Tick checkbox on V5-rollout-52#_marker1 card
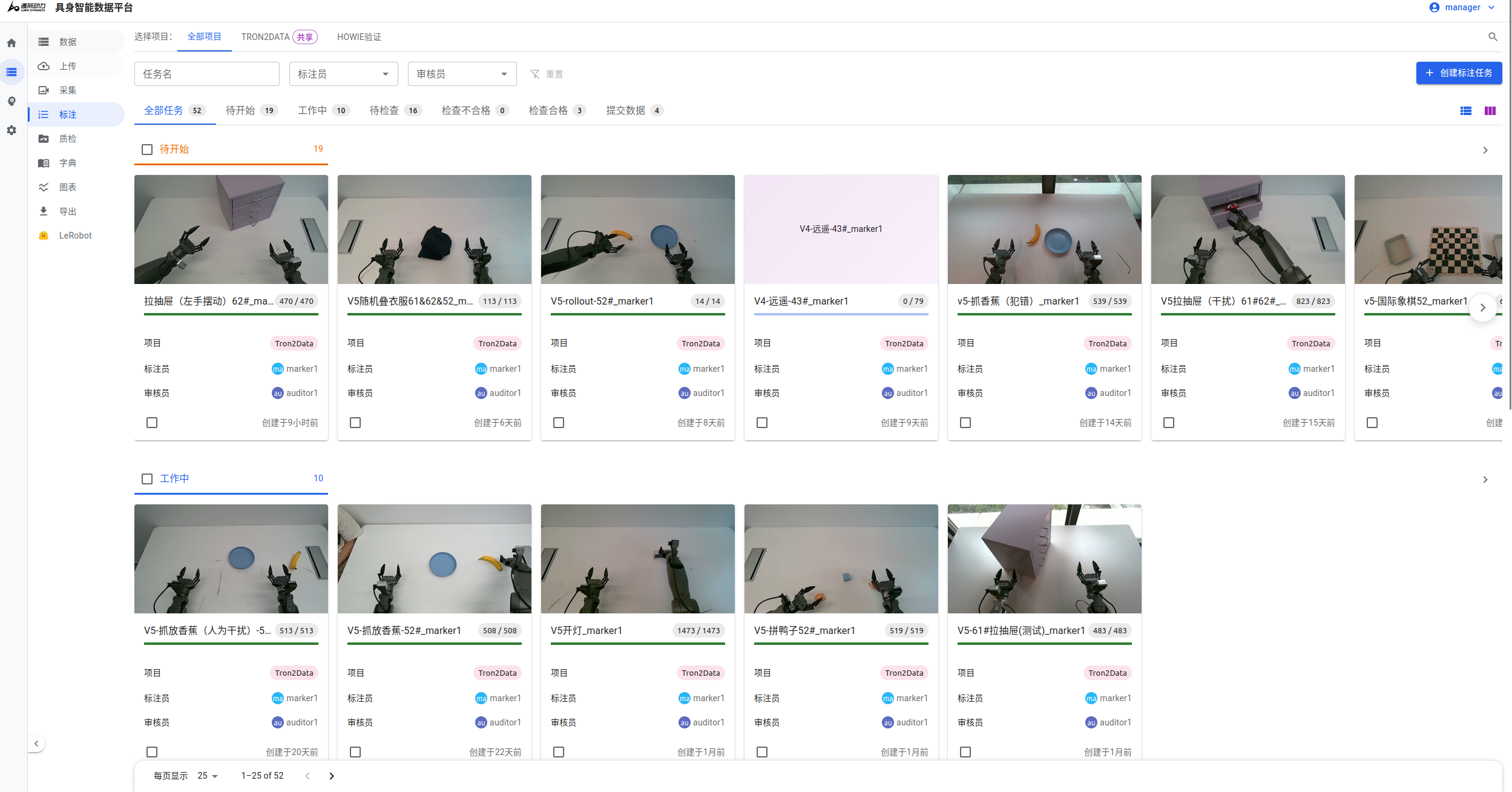This screenshot has height=792, width=1512. [559, 423]
